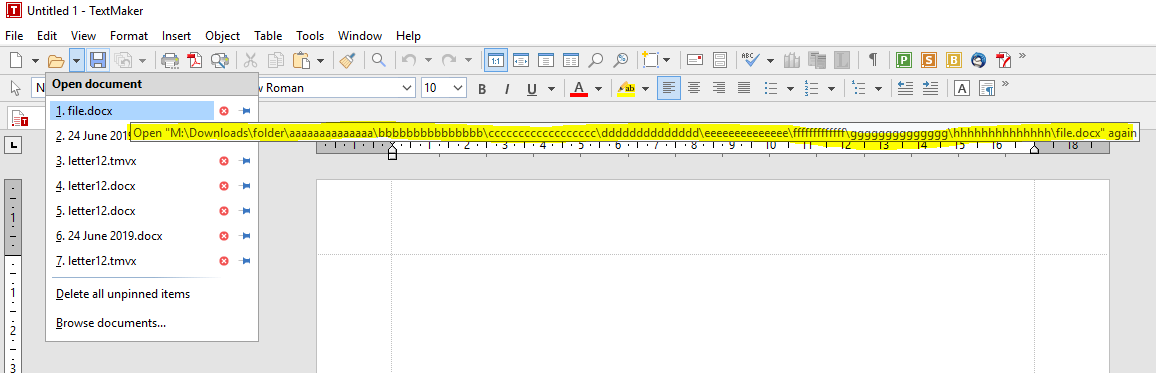The image size is (1156, 373).
Task: Justify the paragraph
Action: (744, 88)
